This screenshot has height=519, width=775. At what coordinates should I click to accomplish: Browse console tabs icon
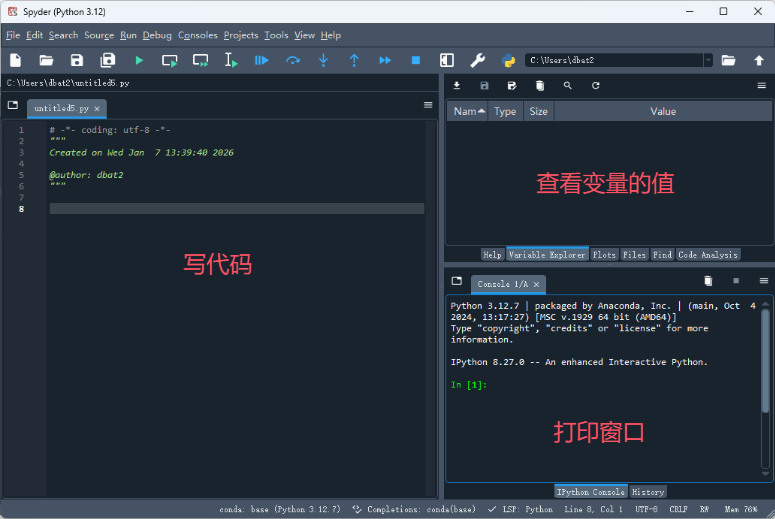457,281
